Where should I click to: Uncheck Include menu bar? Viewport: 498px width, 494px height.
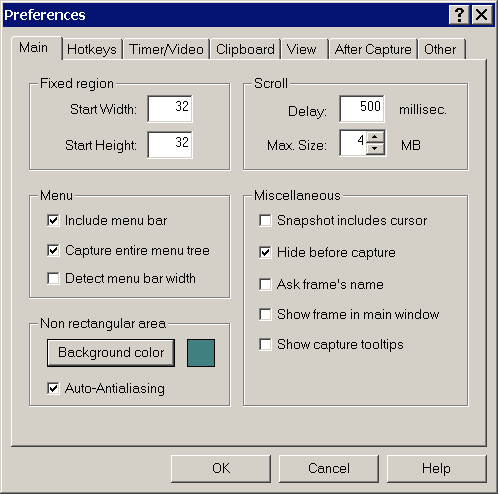tap(53, 220)
